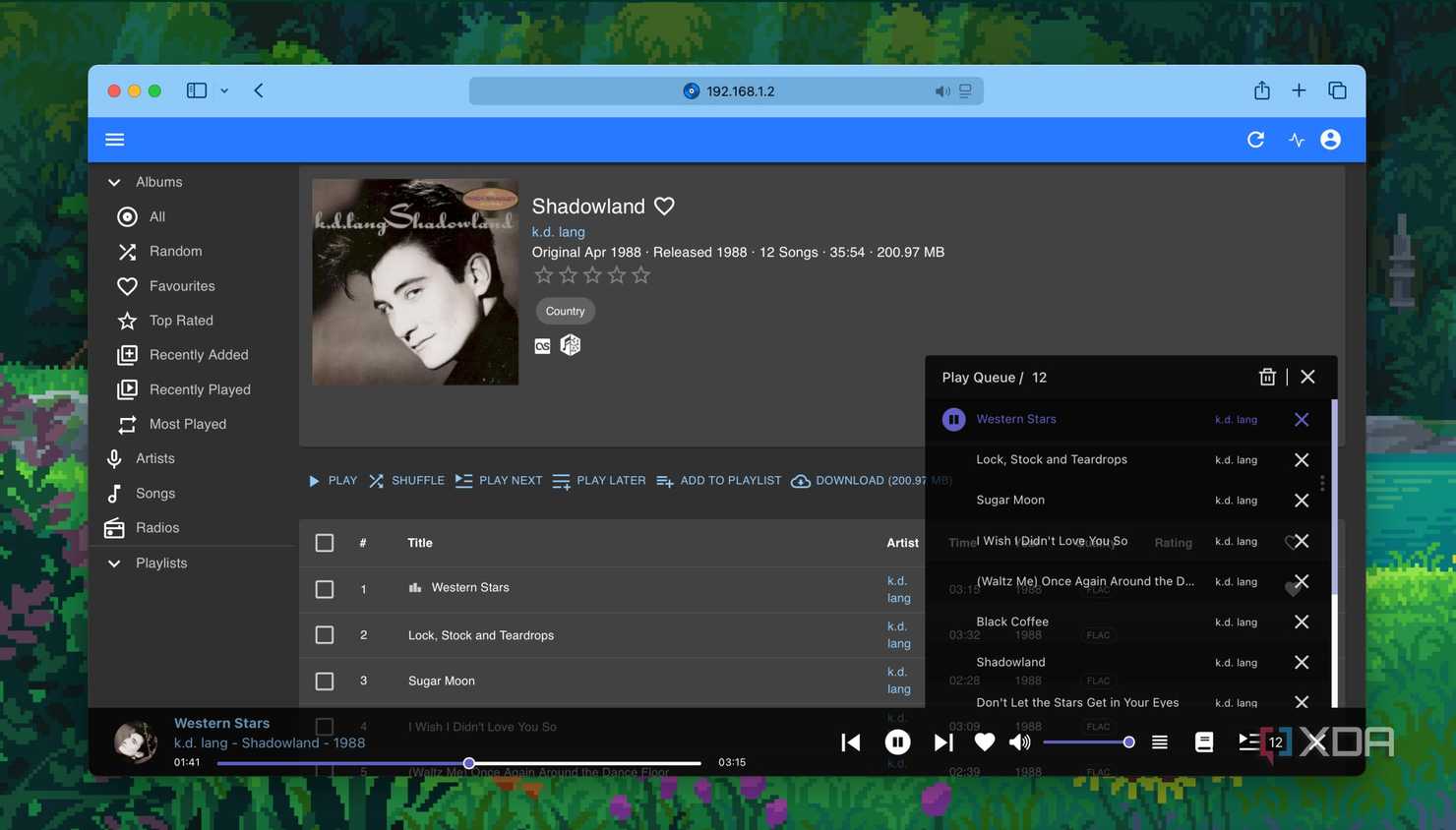
Task: Remove Shadowland track from the play queue
Action: click(1302, 663)
